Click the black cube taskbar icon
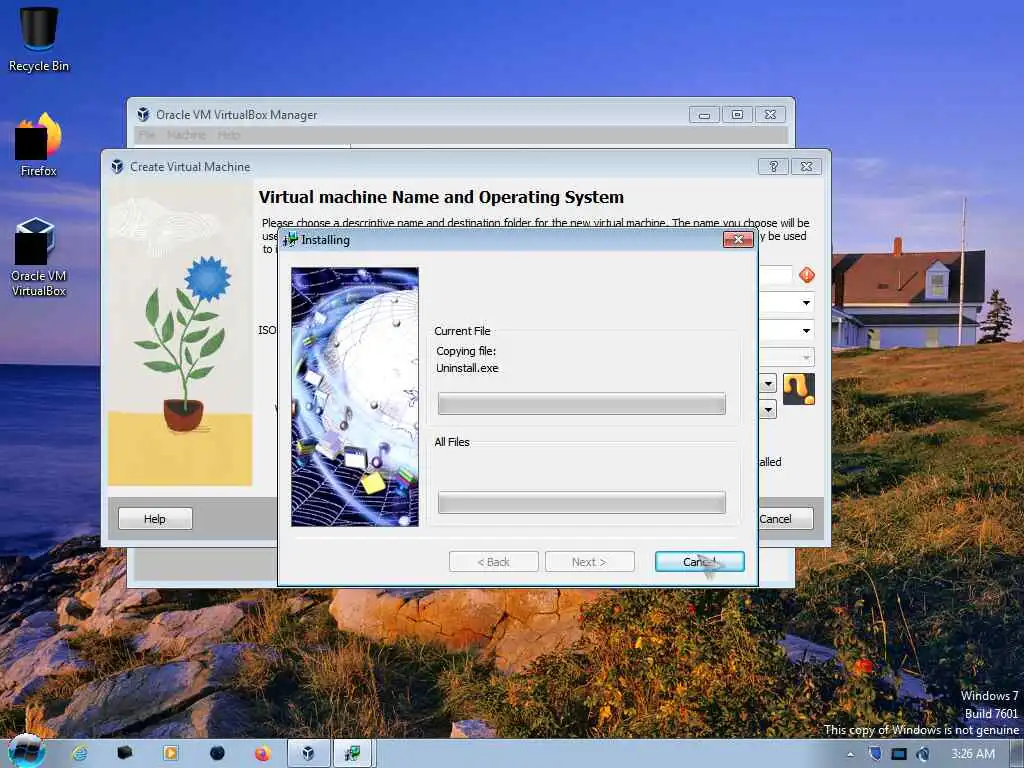The height and width of the screenshot is (768, 1024). pyautogui.click(x=125, y=752)
